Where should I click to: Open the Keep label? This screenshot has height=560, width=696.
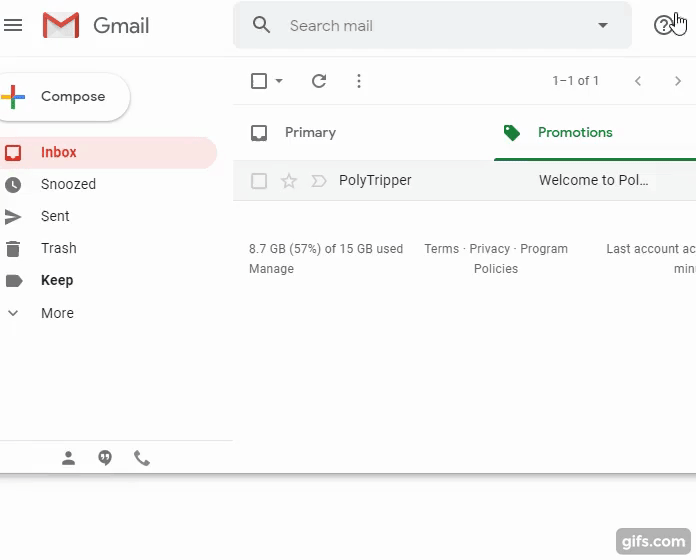point(57,280)
